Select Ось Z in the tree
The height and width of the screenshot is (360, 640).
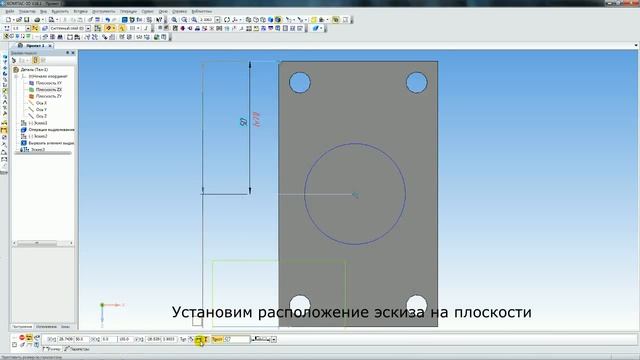(41, 116)
